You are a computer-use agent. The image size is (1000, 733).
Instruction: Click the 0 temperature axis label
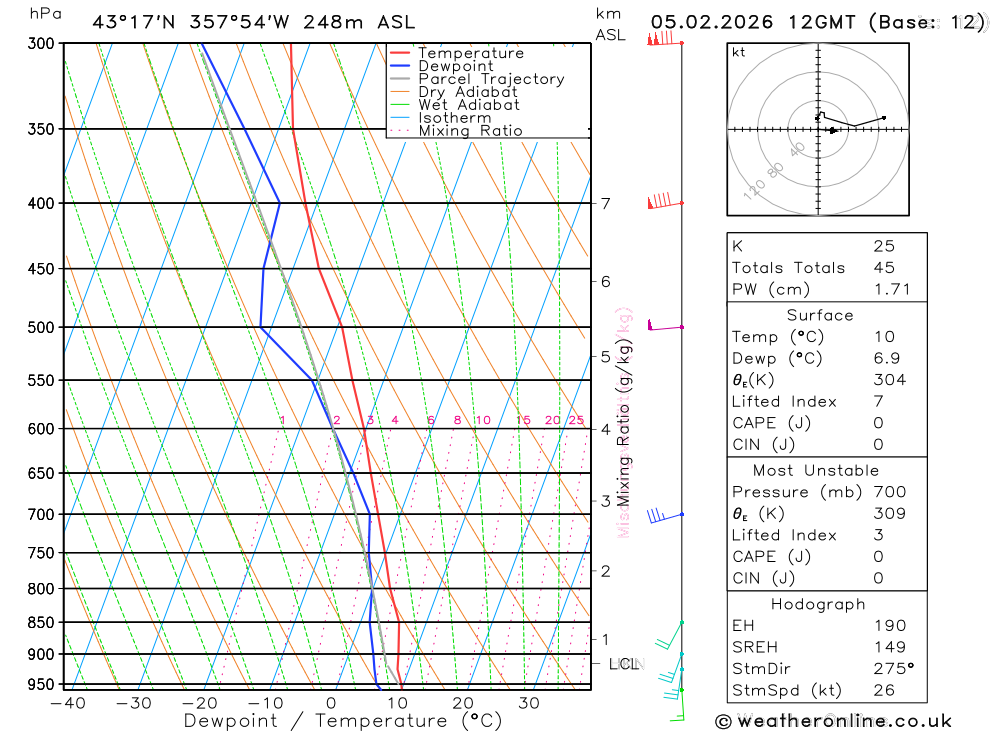pyautogui.click(x=331, y=704)
